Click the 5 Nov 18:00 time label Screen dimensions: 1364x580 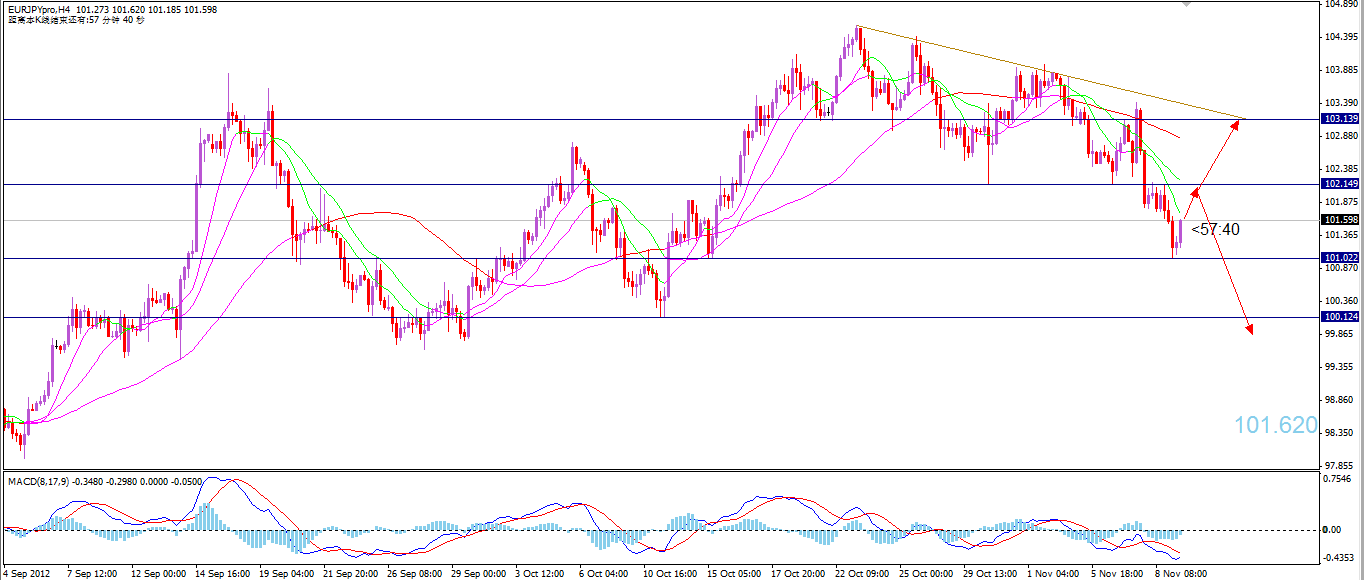coord(1117,574)
